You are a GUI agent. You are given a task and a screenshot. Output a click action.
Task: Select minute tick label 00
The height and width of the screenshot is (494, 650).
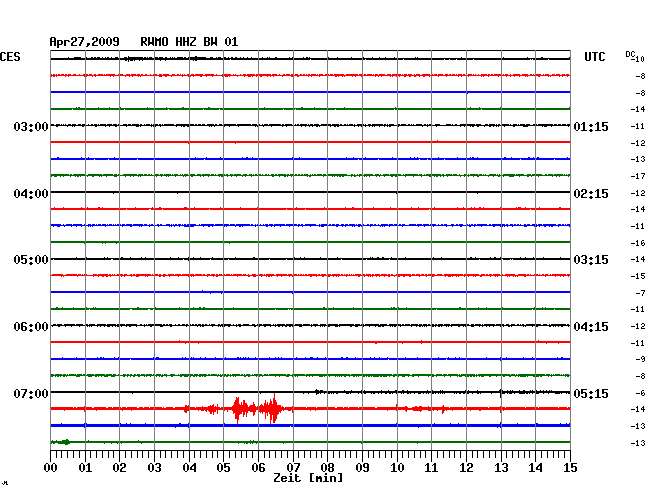click(51, 468)
